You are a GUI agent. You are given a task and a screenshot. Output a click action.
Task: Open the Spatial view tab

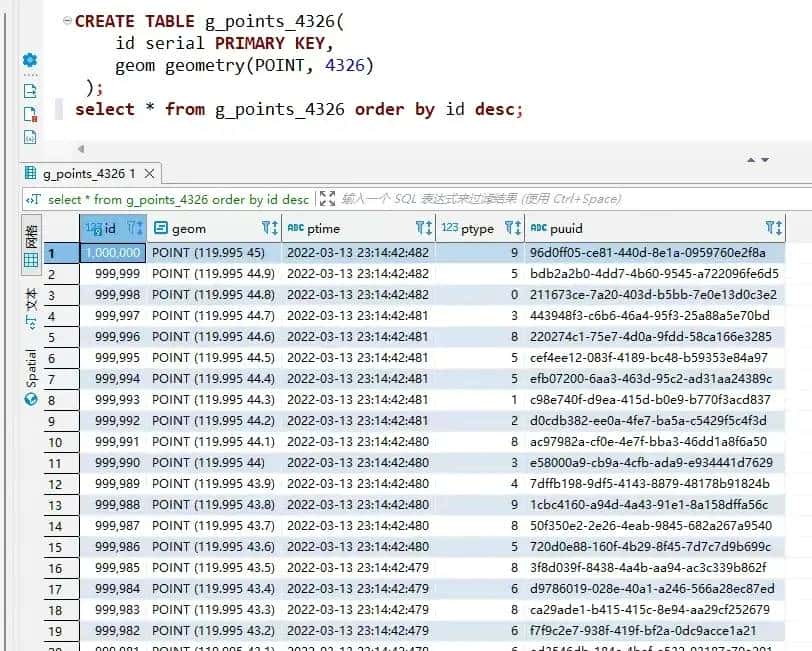point(31,375)
